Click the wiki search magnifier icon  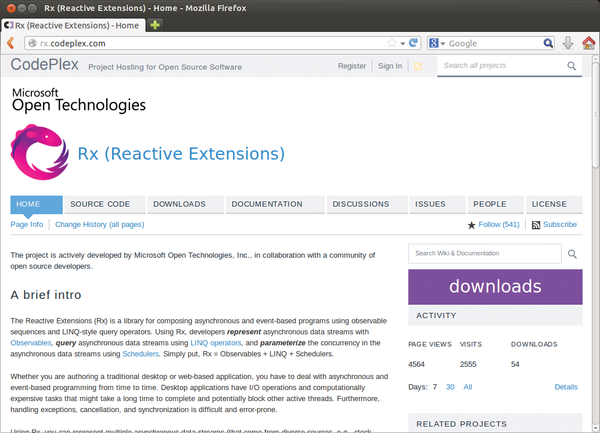(572, 254)
